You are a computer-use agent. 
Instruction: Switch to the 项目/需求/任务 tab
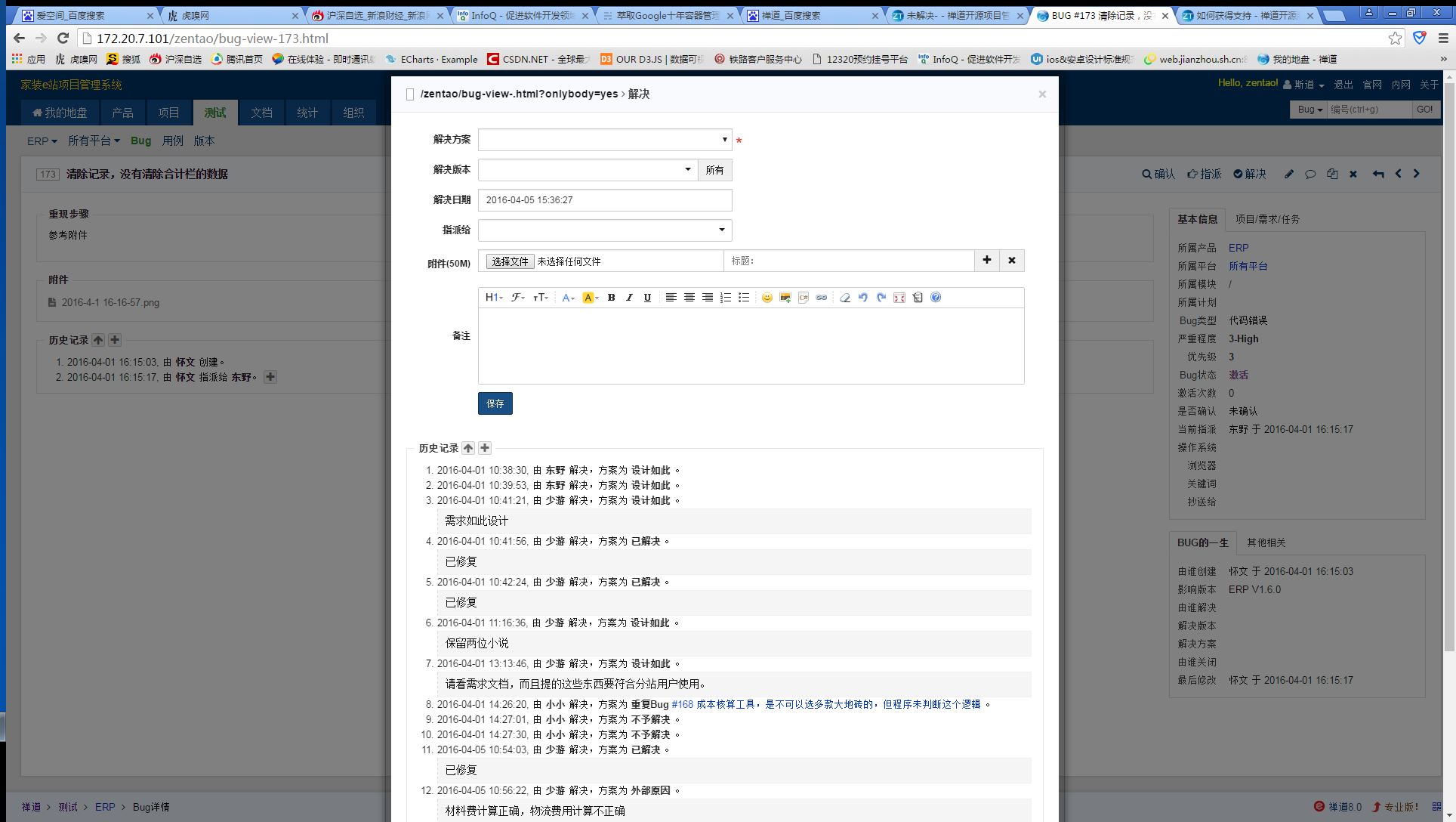click(x=1267, y=219)
